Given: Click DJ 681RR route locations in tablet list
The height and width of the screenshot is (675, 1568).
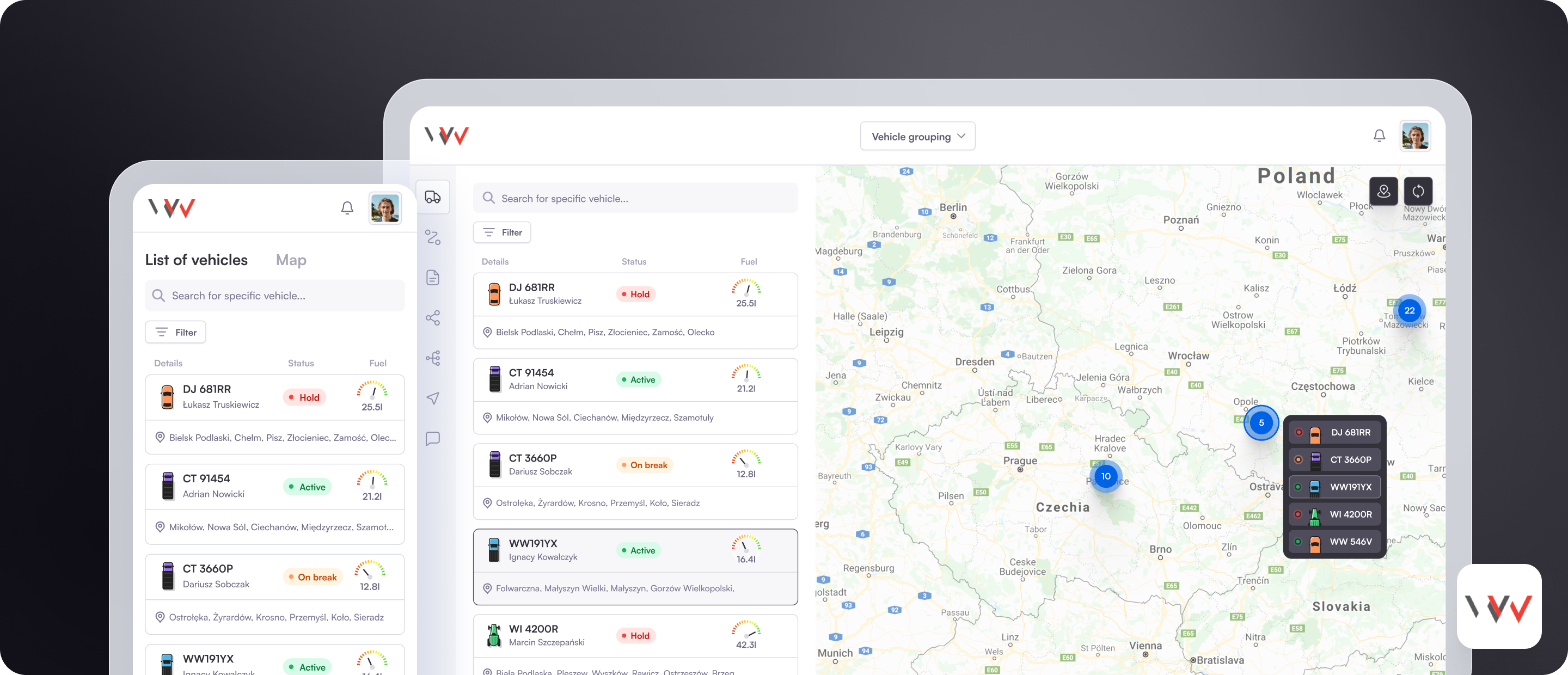Looking at the screenshot, I should pyautogui.click(x=604, y=332).
